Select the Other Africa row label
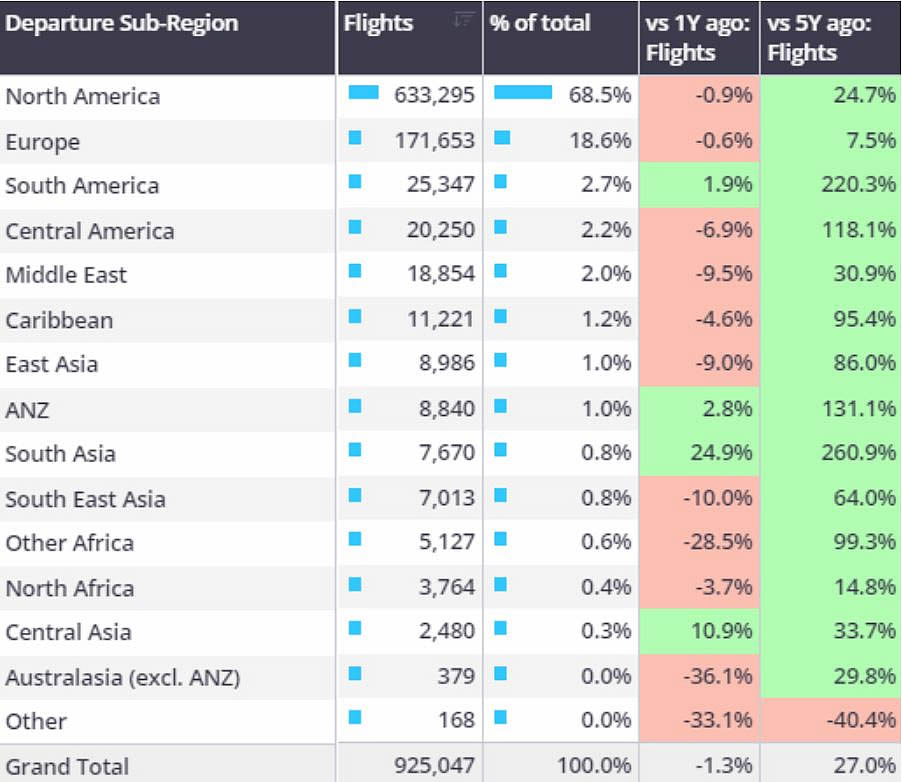902x782 pixels. tap(70, 543)
